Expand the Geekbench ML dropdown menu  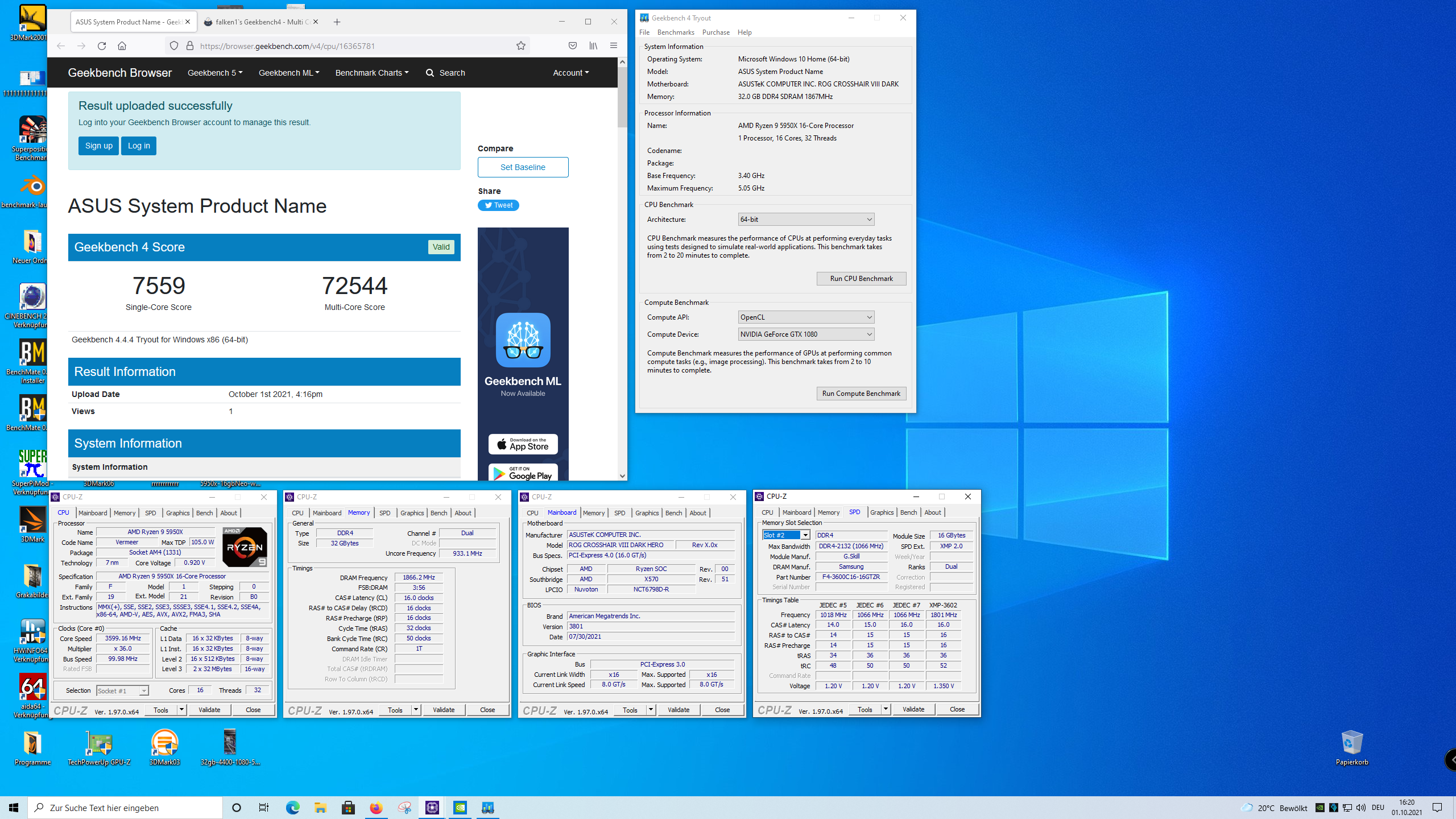point(289,73)
